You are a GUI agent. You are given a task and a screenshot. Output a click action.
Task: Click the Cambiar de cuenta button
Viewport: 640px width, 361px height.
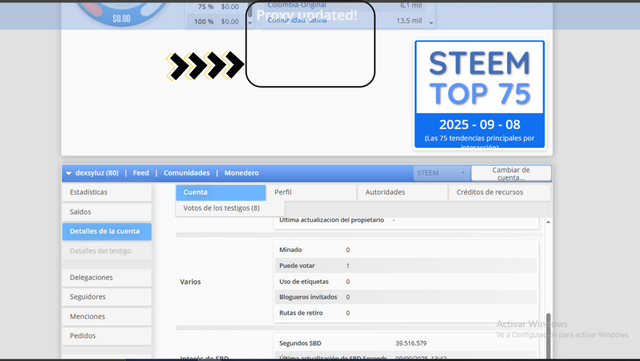tap(511, 173)
